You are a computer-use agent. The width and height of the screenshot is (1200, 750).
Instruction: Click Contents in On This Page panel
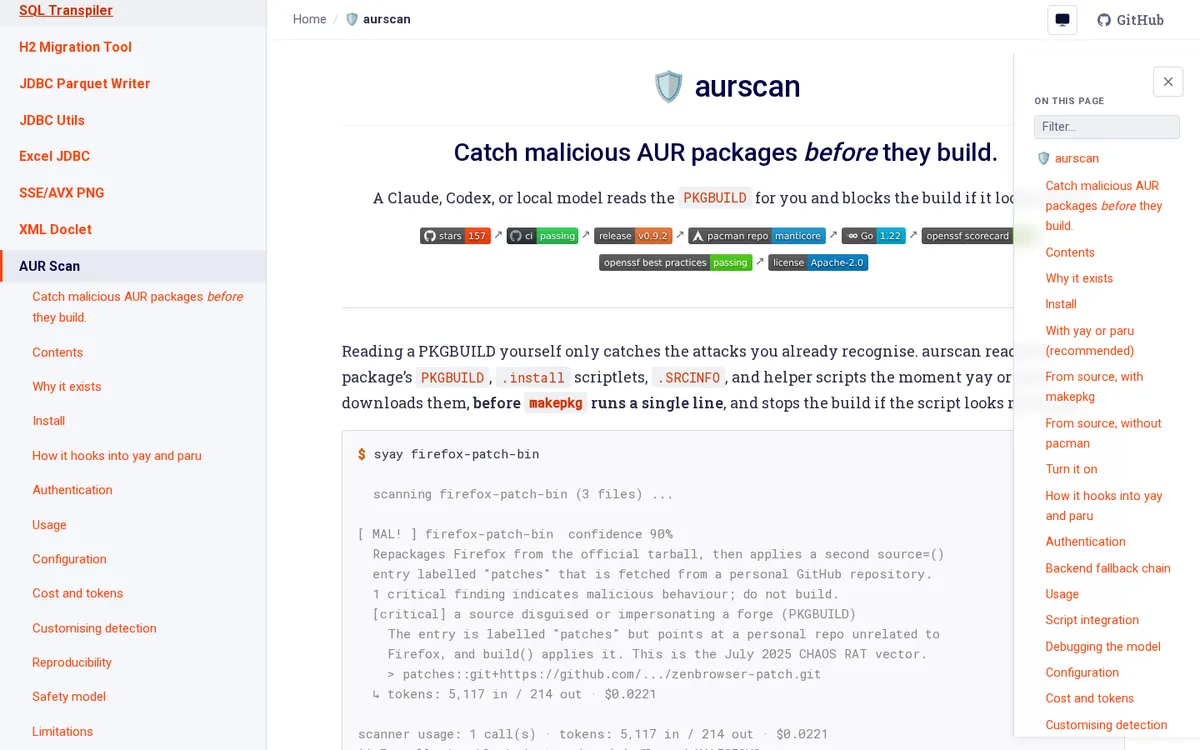[1070, 253]
